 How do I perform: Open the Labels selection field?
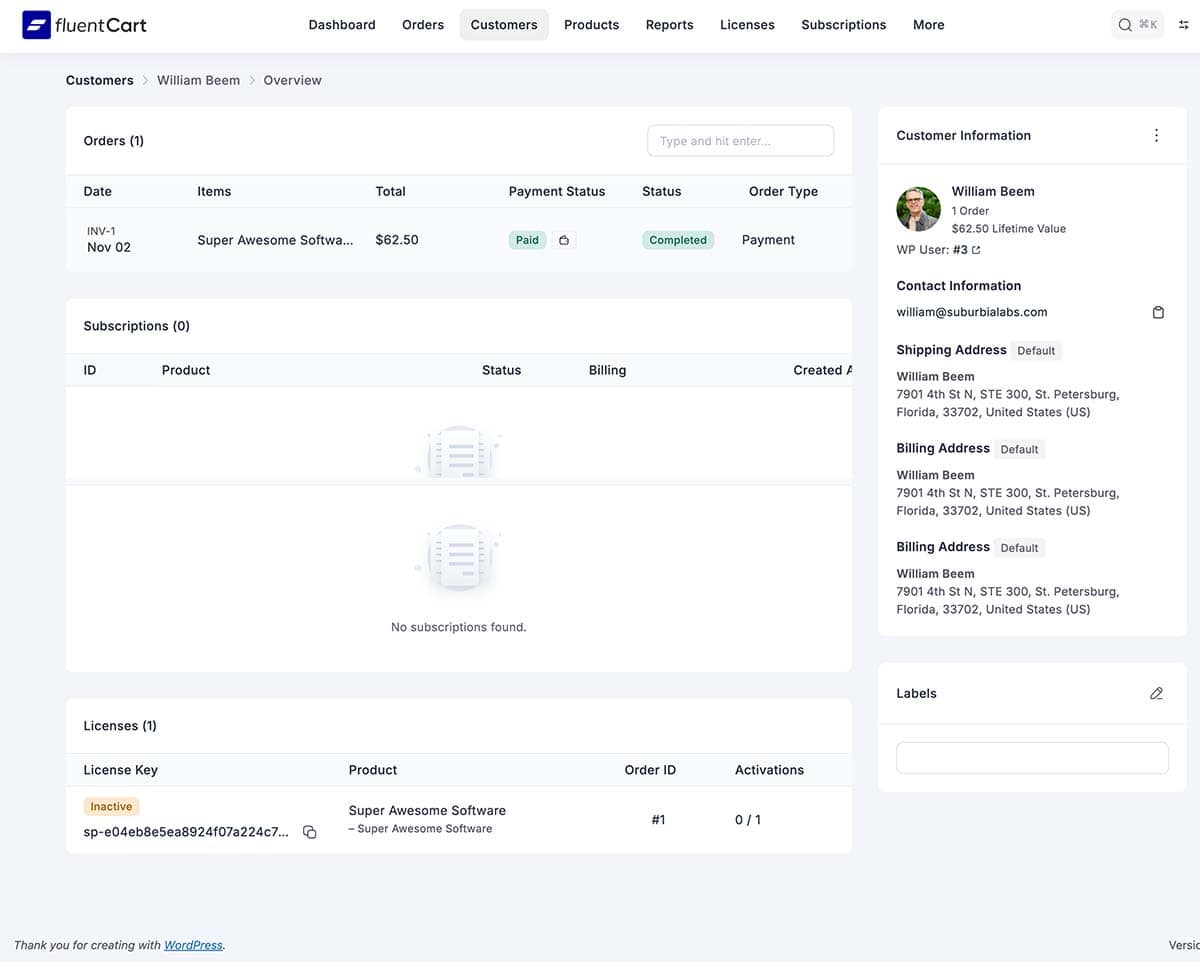(1032, 757)
